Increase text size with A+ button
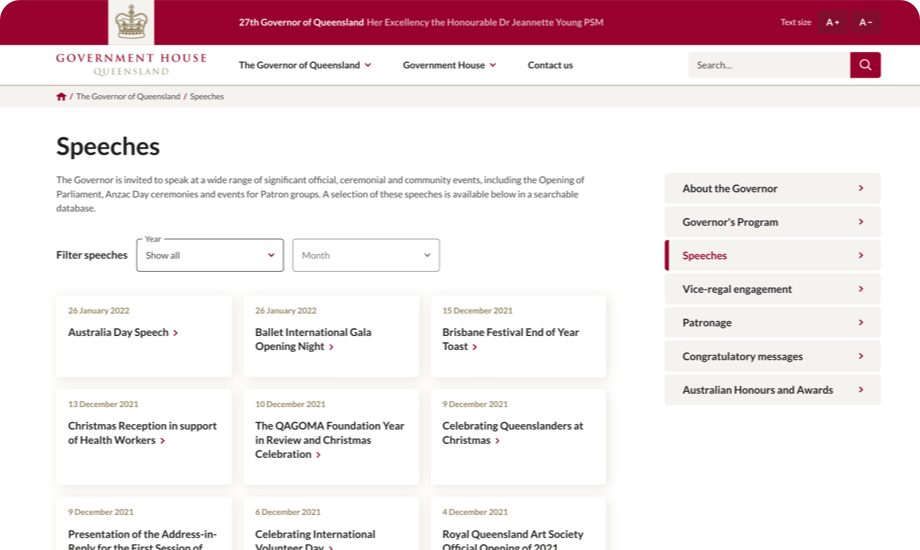 pos(832,22)
